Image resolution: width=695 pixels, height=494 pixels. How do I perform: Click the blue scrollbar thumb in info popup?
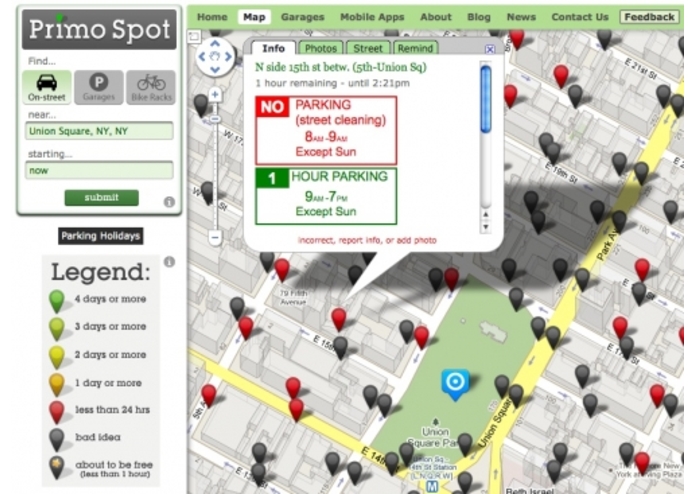(x=486, y=99)
